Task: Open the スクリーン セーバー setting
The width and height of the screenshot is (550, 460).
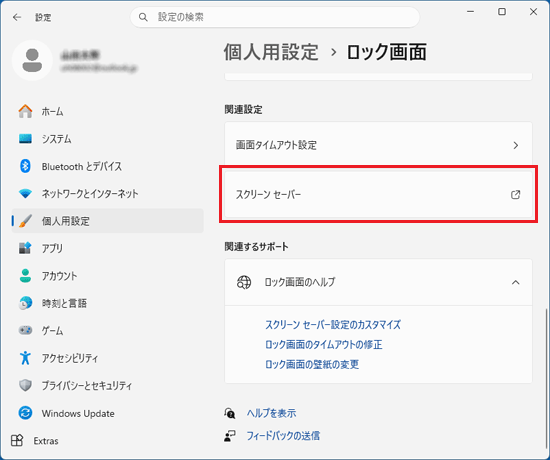Action: (378, 194)
